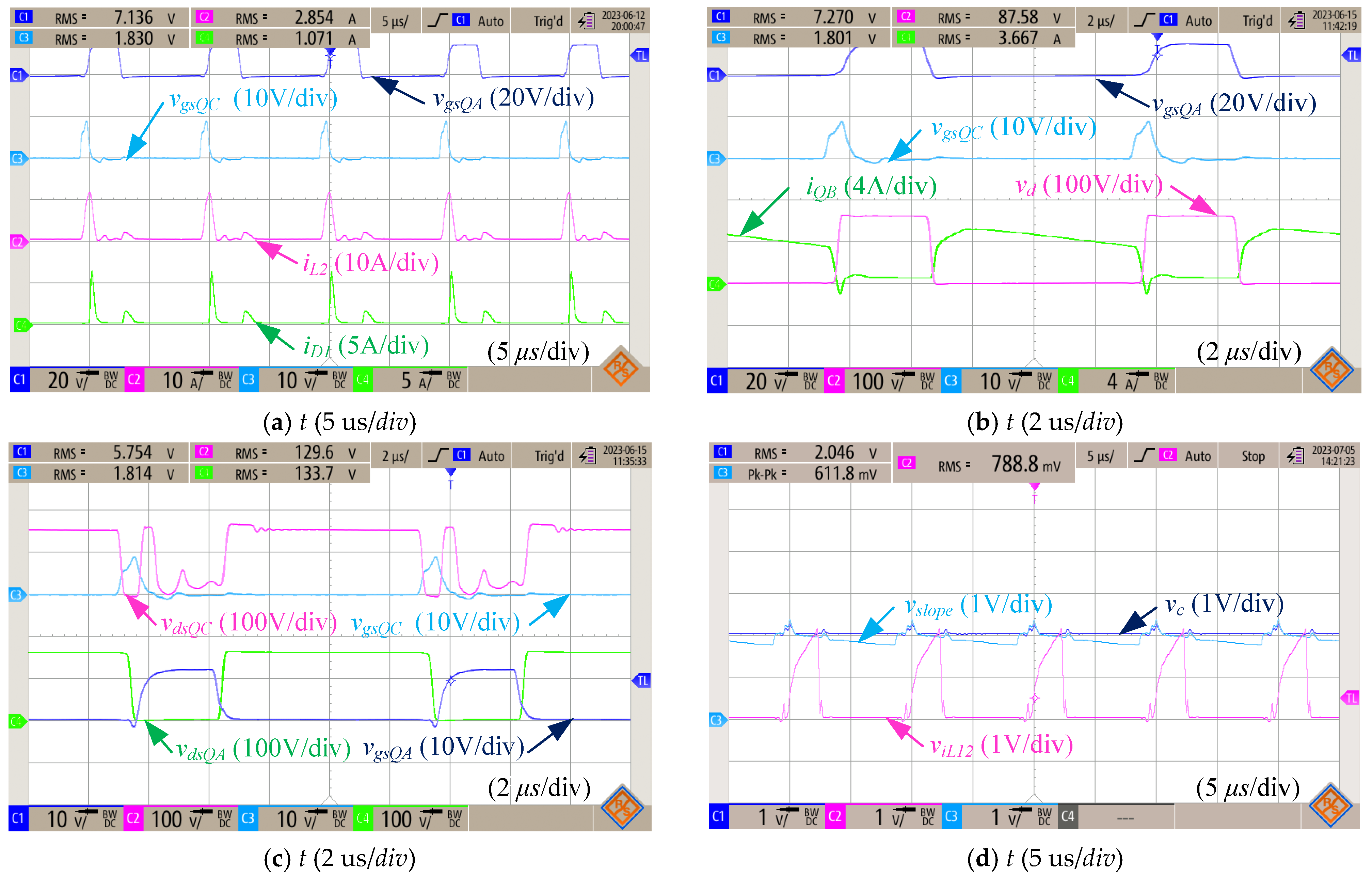Click the C3 ground marker in panel (b)
The image size is (1372, 877).
(716, 158)
